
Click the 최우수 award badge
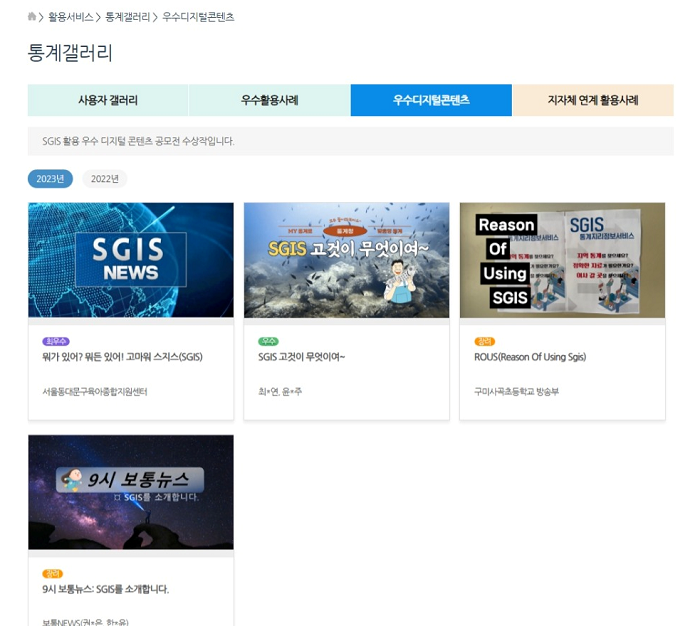(x=56, y=342)
